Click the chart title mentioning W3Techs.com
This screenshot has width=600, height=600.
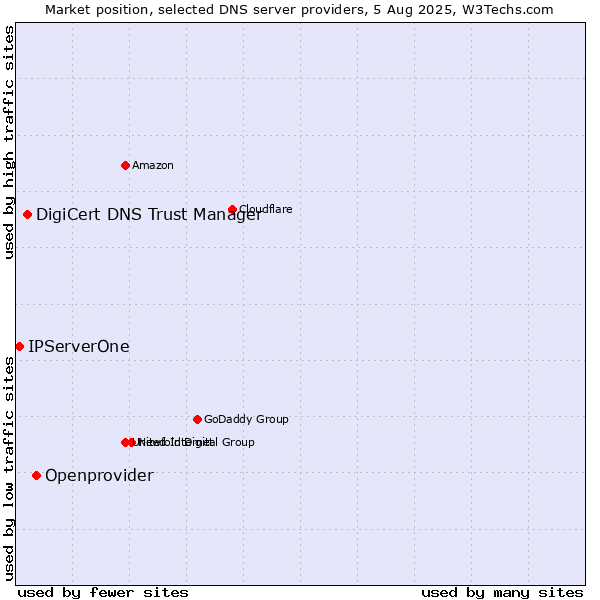(x=299, y=10)
